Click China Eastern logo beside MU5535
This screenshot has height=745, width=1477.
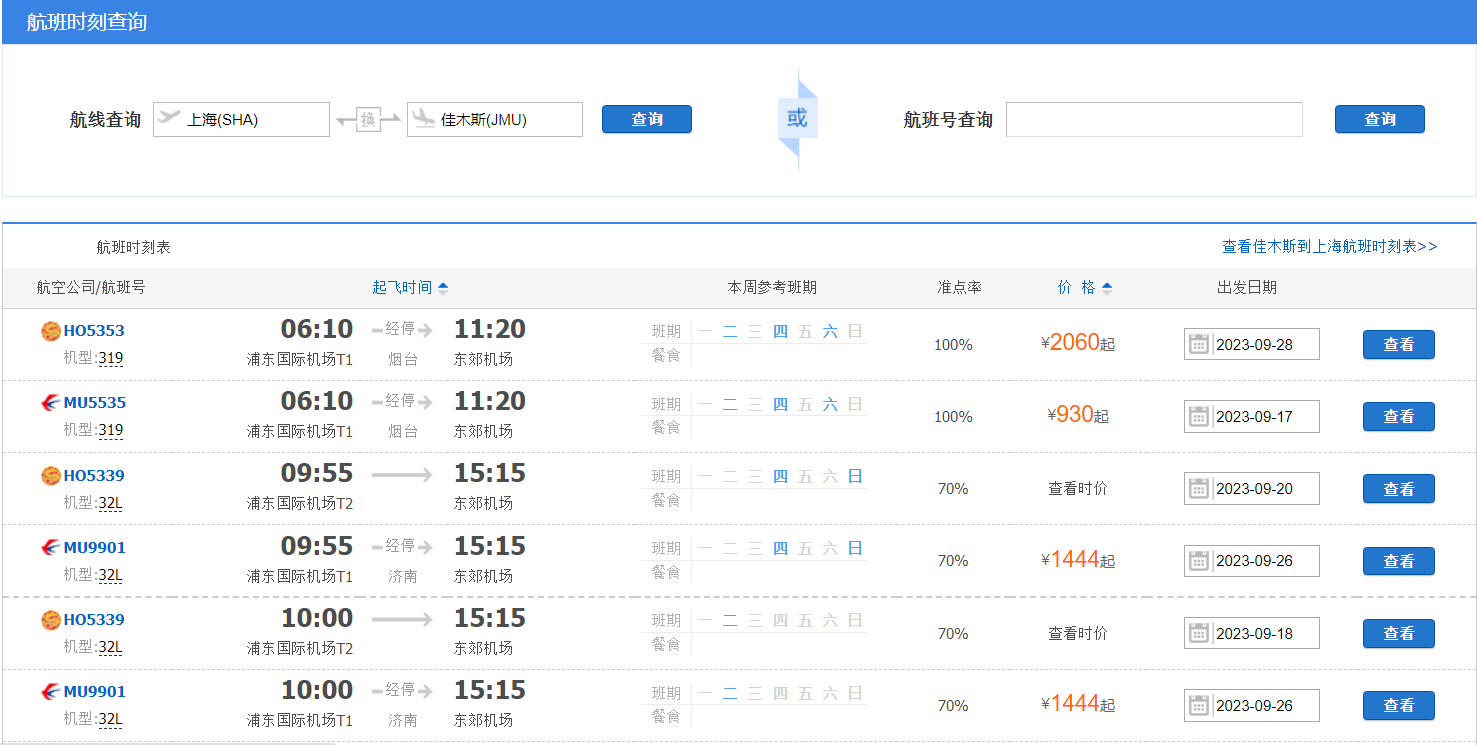pos(51,403)
